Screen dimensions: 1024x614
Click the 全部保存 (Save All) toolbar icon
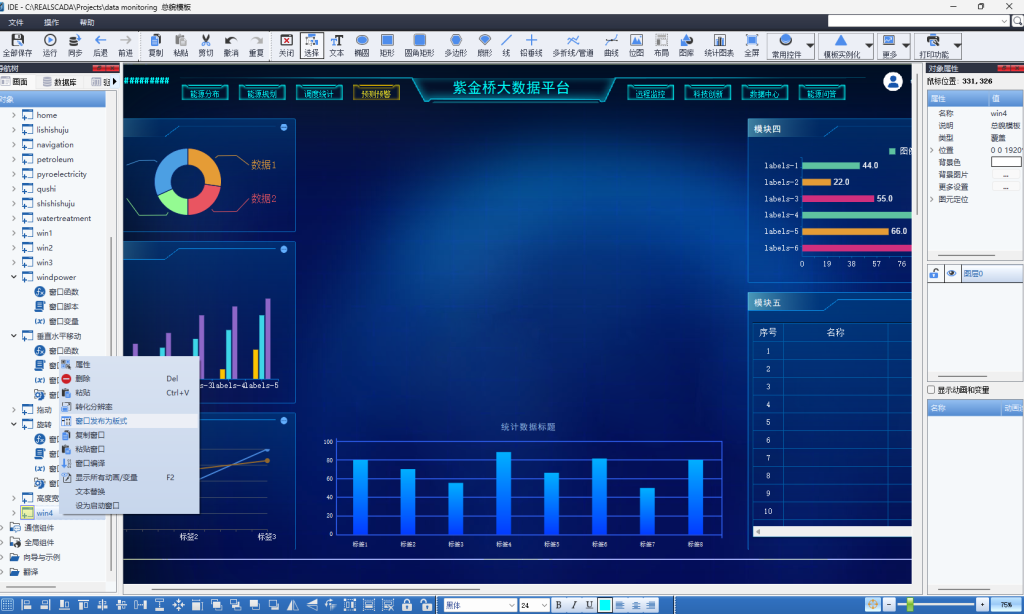17,44
